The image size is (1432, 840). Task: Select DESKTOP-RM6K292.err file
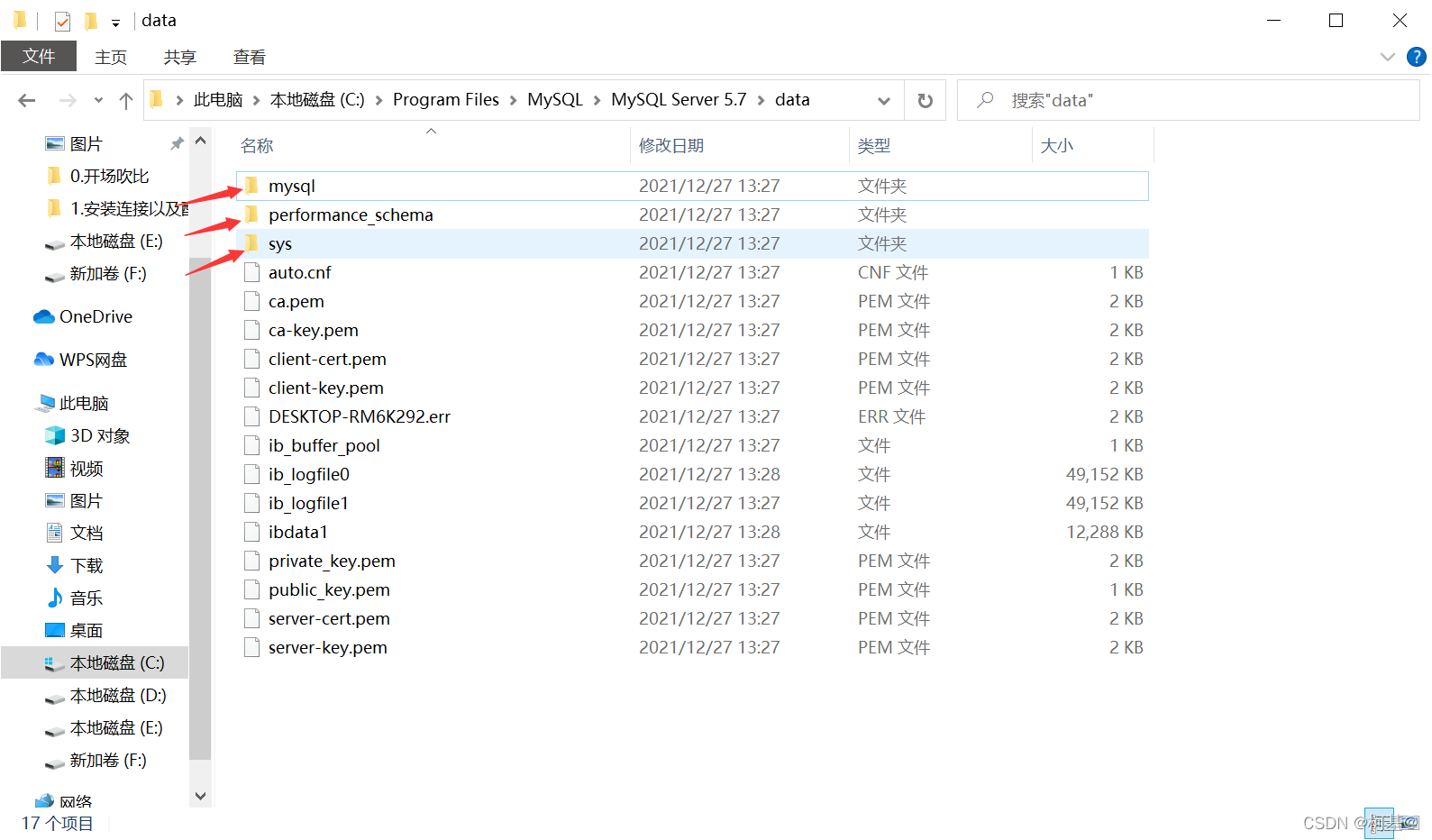coord(692,416)
